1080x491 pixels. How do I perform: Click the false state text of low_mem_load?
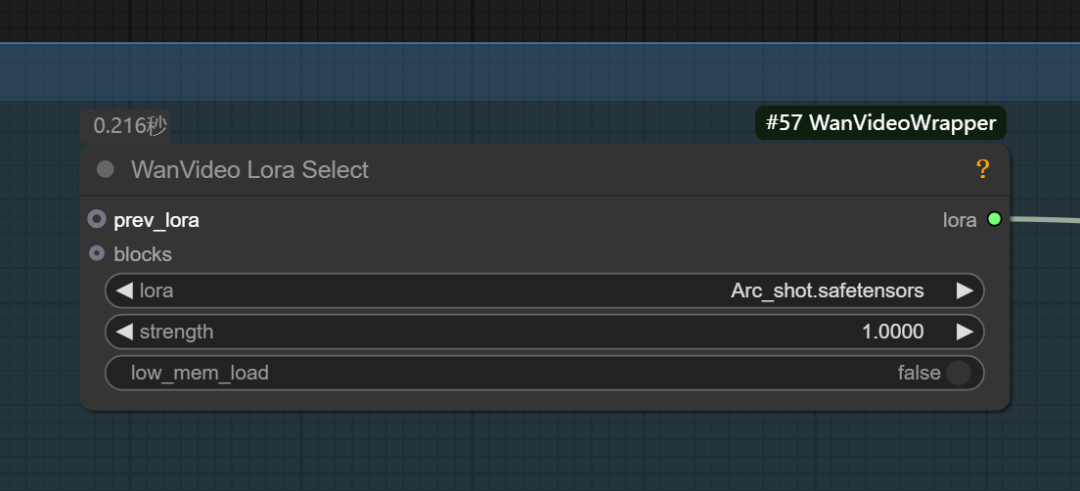point(919,373)
